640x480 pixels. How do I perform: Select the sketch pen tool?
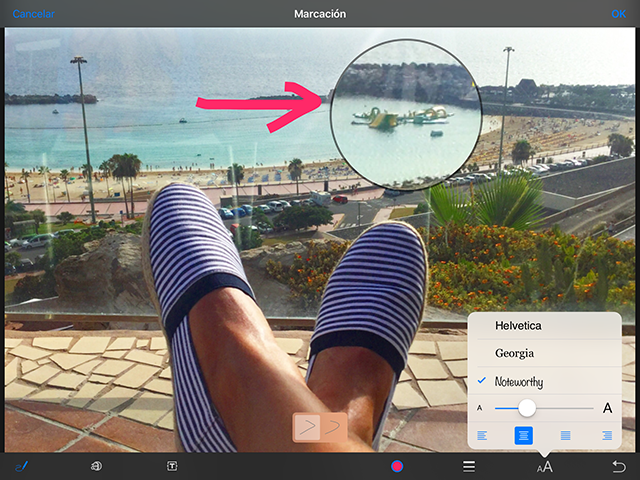(21, 466)
